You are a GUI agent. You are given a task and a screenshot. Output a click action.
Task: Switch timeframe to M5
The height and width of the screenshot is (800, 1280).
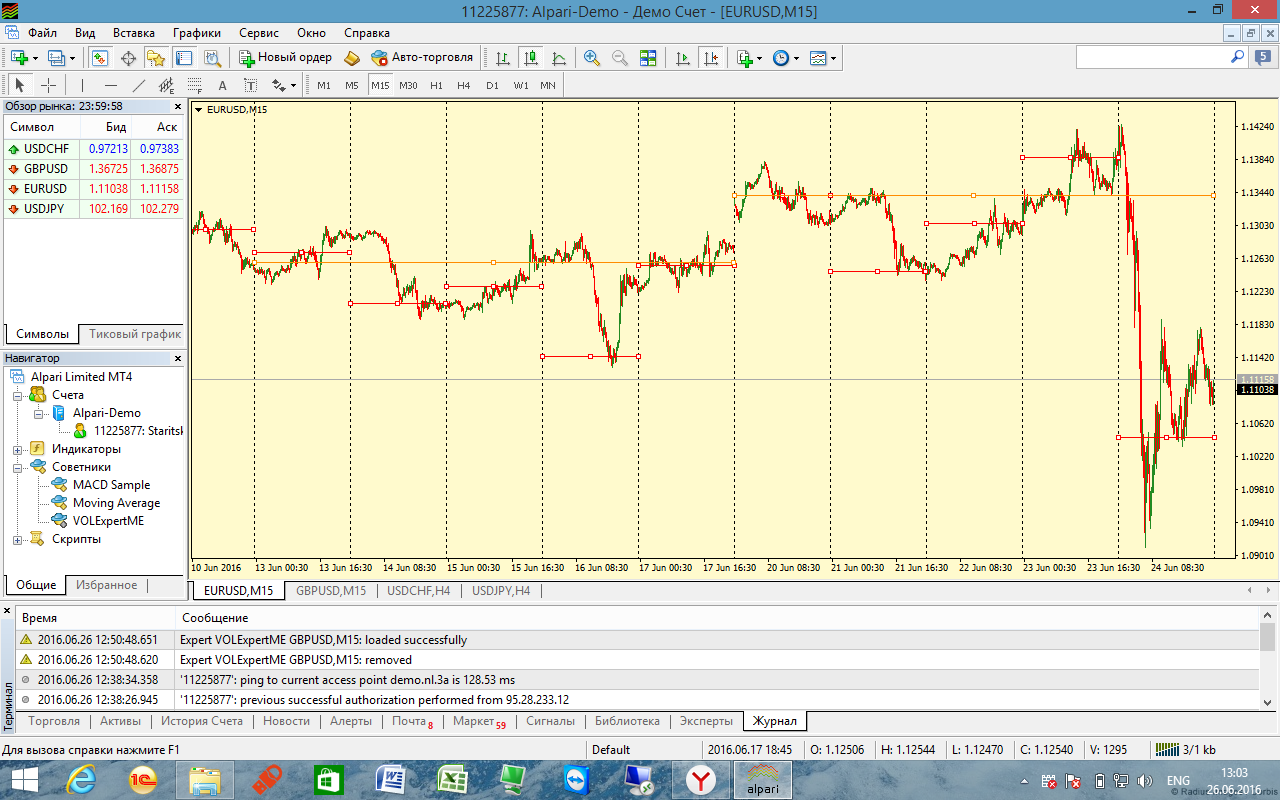(352, 85)
